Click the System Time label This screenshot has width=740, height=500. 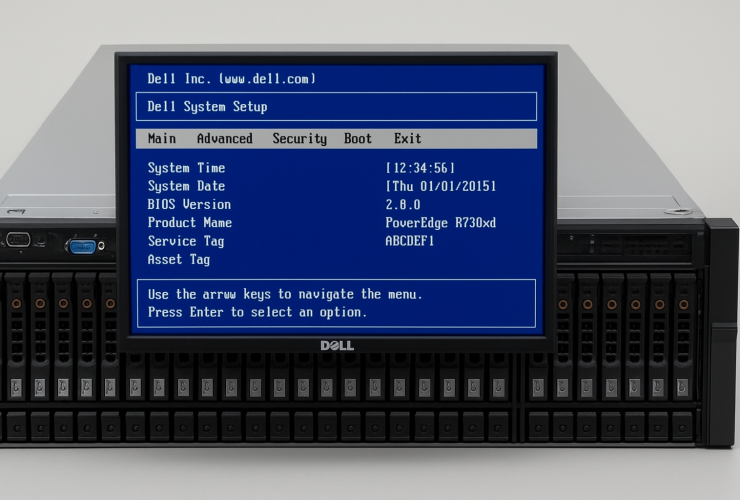[x=186, y=168]
